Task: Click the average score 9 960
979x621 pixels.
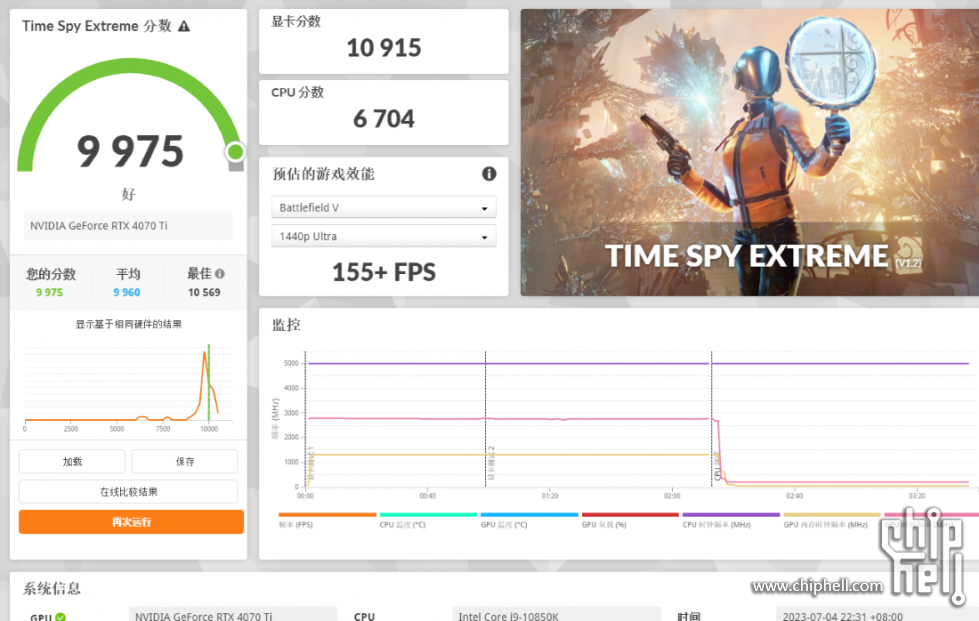Action: [127, 292]
